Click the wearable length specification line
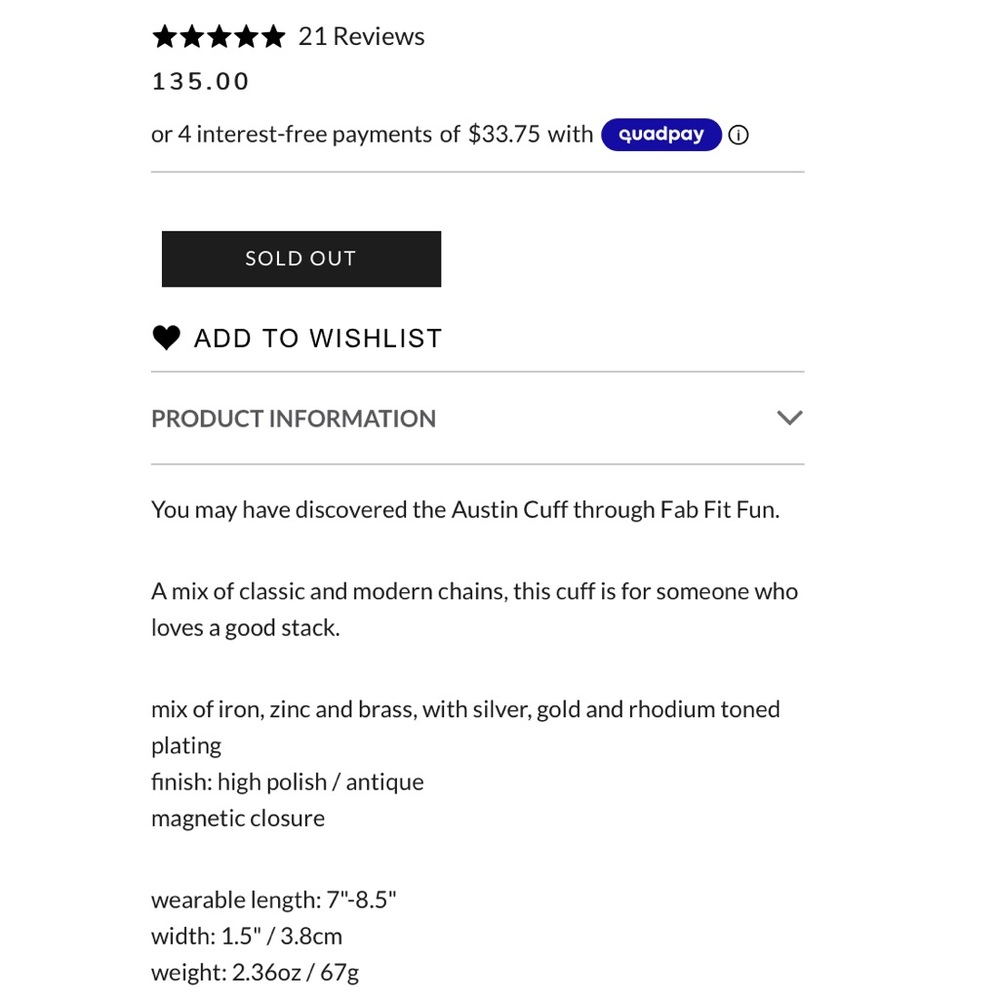Viewport: 1000px width, 1000px height. coord(274,899)
